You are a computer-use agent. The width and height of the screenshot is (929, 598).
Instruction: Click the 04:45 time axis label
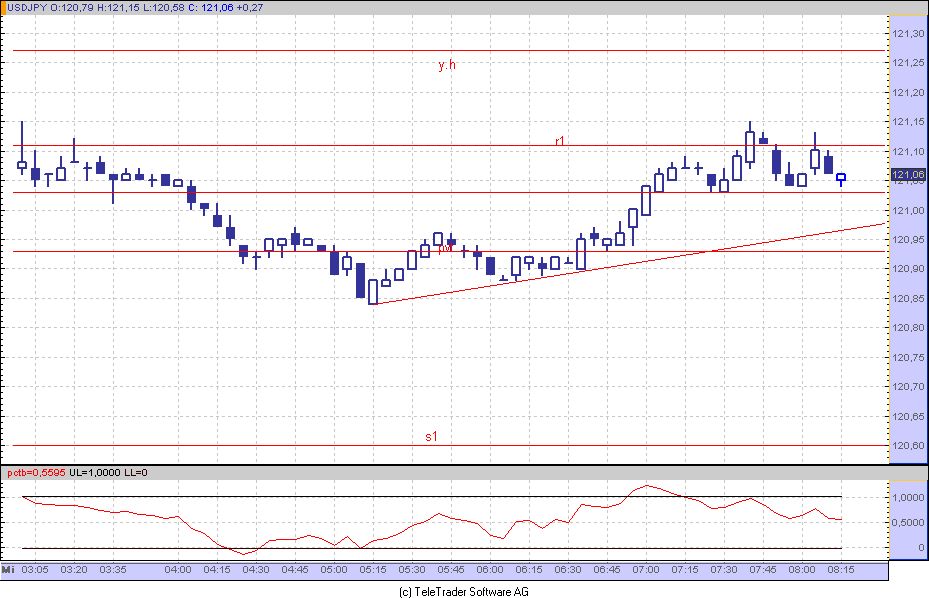click(295, 570)
